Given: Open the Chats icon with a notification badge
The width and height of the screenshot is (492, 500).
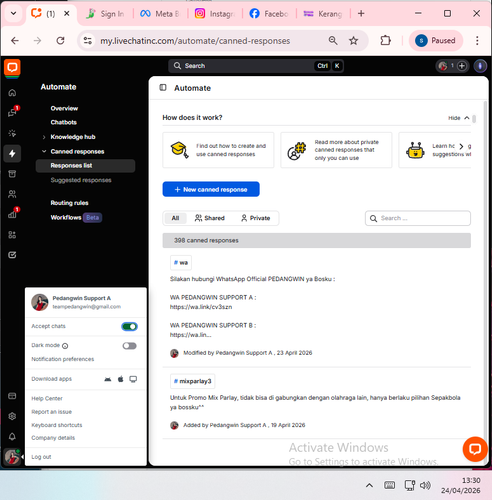Looking at the screenshot, I should (12, 113).
